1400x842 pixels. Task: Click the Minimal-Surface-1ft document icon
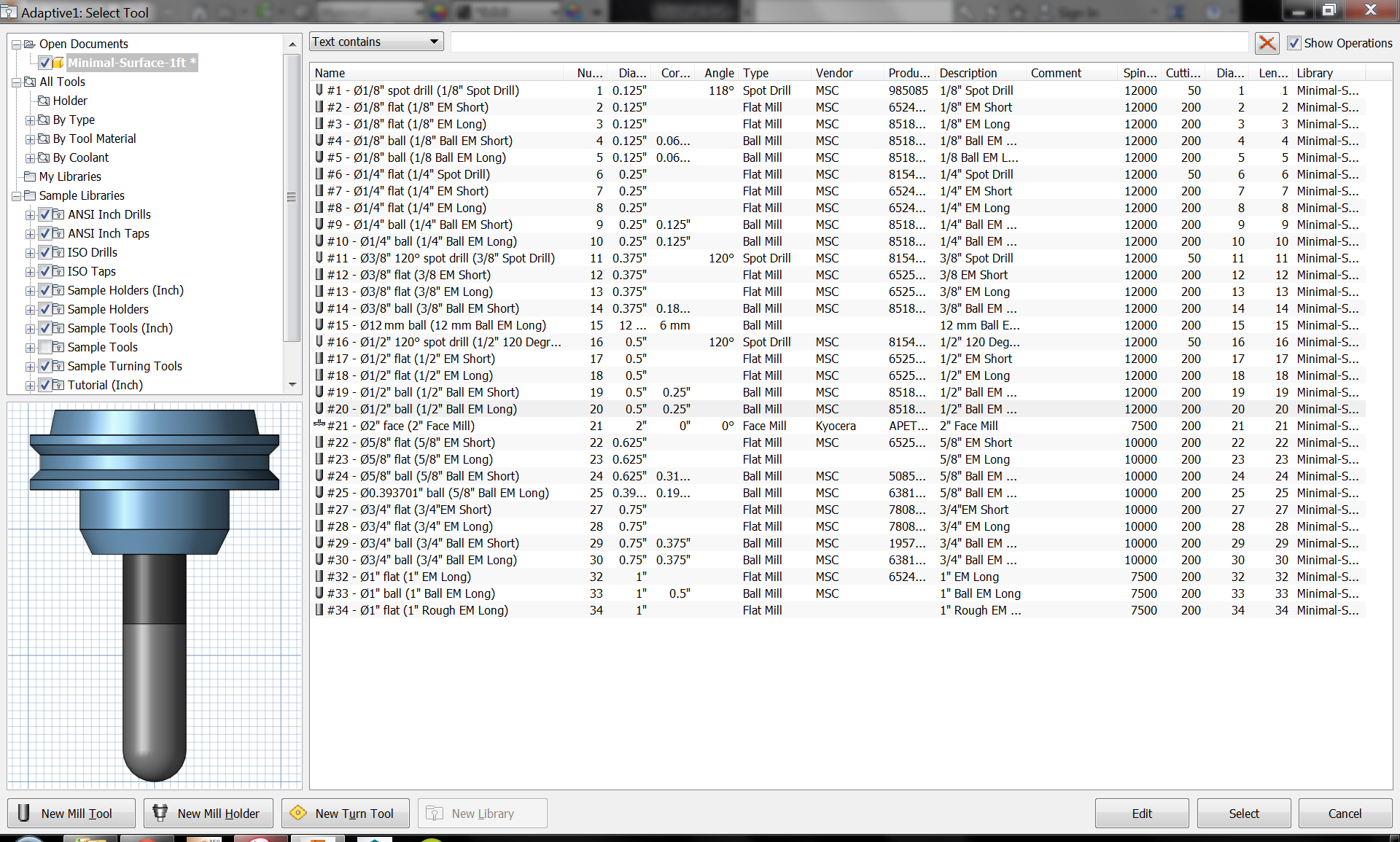(x=58, y=63)
